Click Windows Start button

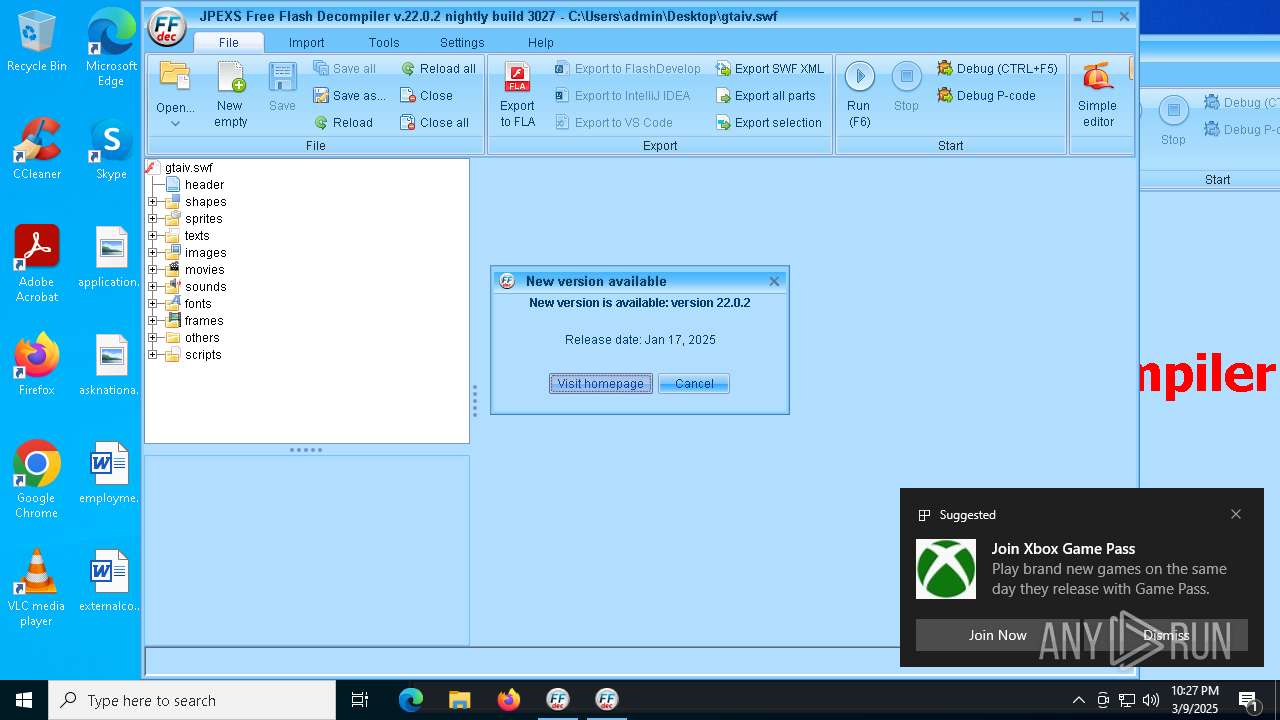(x=24, y=700)
